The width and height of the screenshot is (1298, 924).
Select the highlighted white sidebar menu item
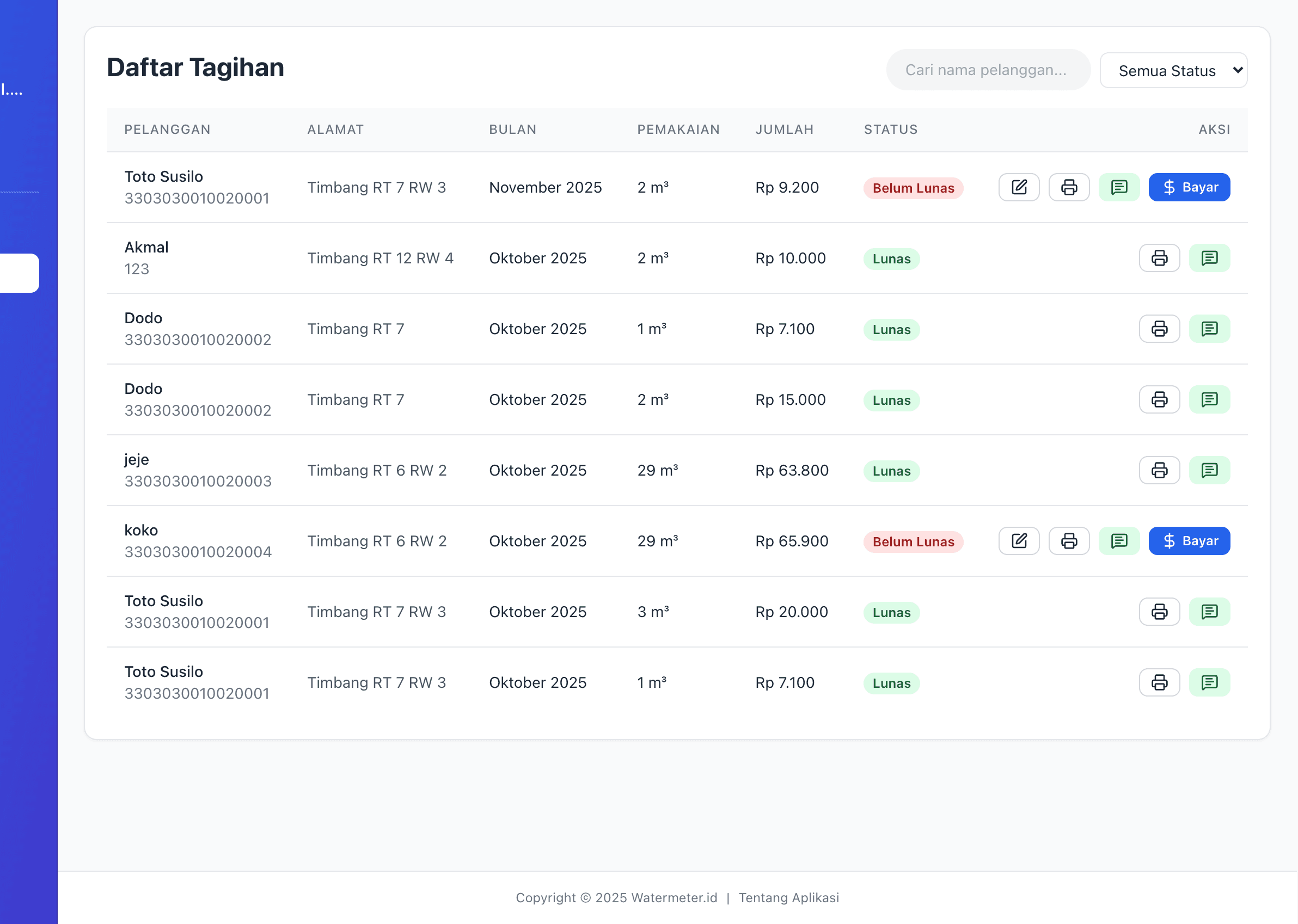pos(20,273)
